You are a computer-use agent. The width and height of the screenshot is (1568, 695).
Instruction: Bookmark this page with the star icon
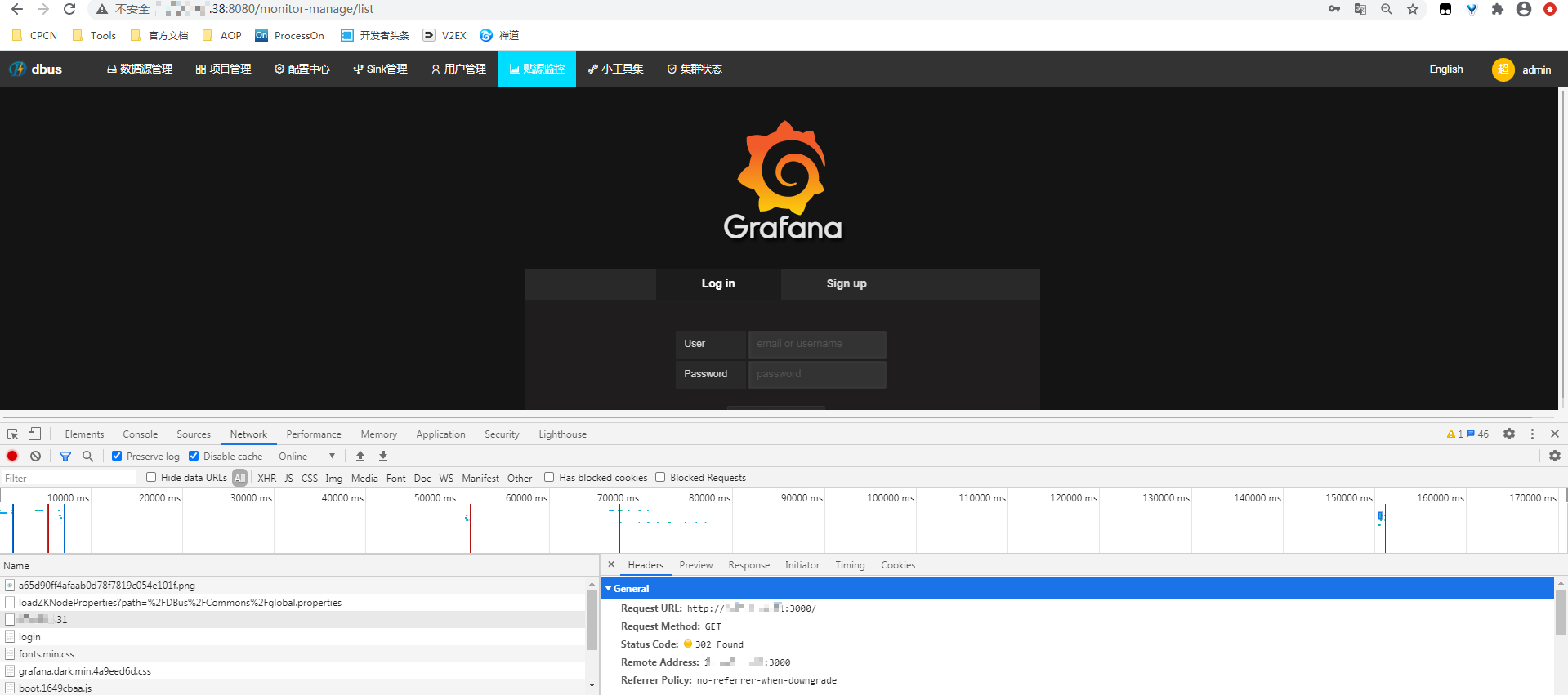(1413, 9)
